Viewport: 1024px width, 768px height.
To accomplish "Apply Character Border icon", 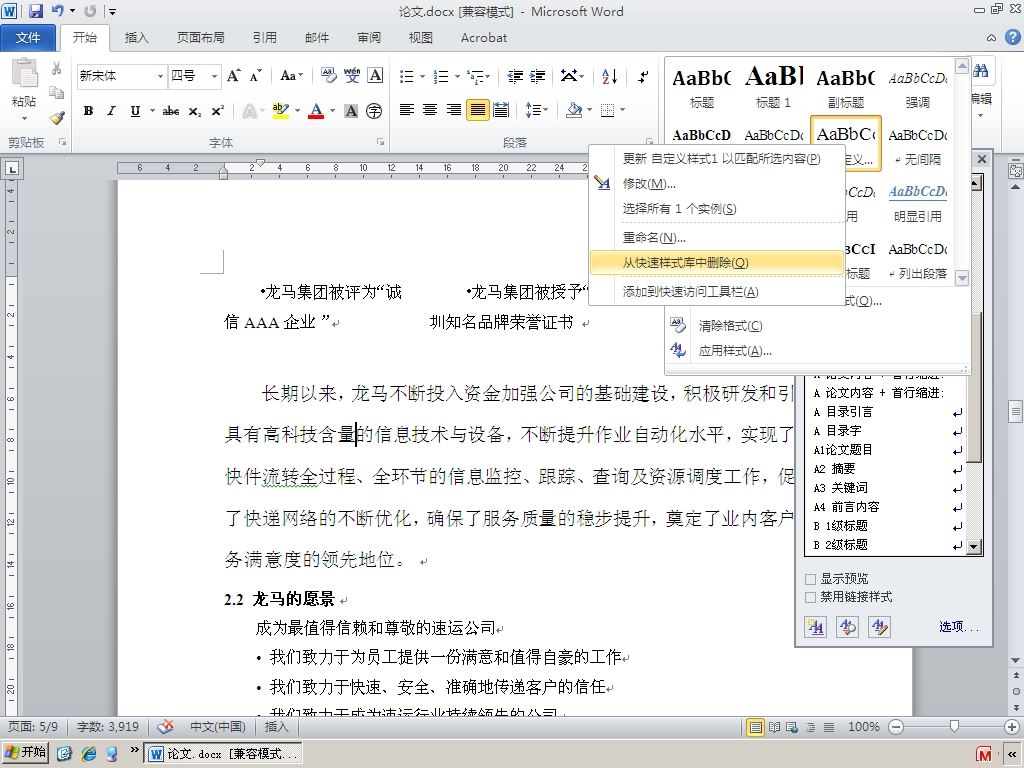I will [375, 76].
